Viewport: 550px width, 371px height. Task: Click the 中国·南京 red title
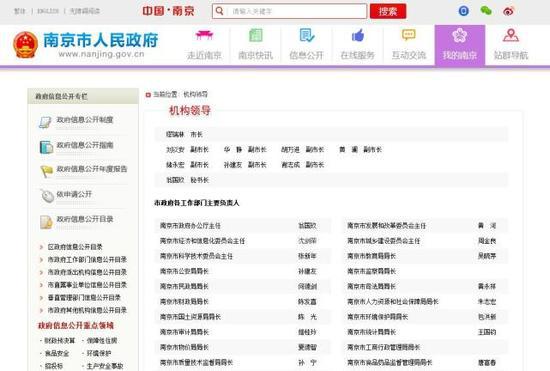point(168,11)
